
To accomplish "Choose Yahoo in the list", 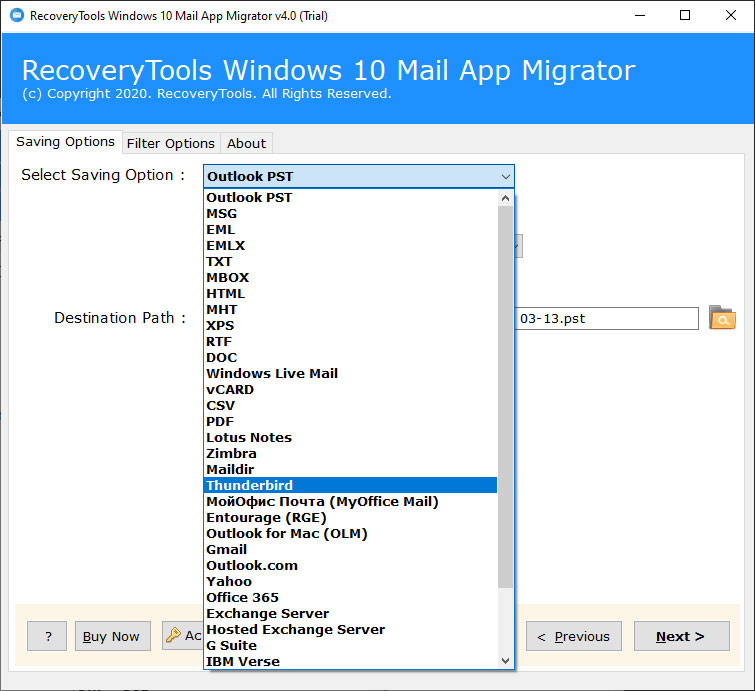I will tap(351, 581).
